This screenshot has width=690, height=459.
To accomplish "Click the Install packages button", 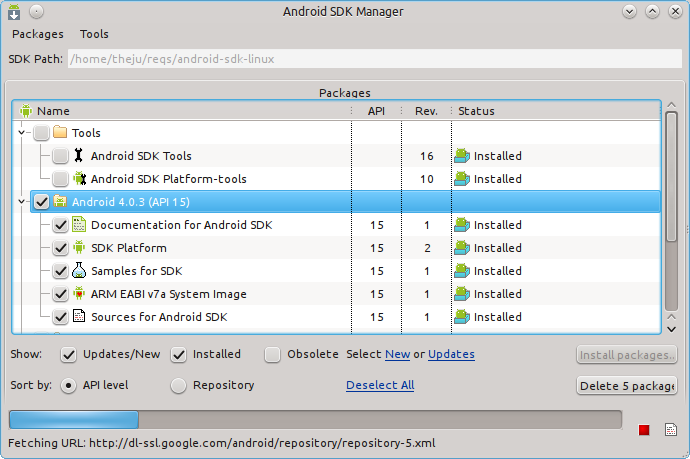I will (627, 355).
